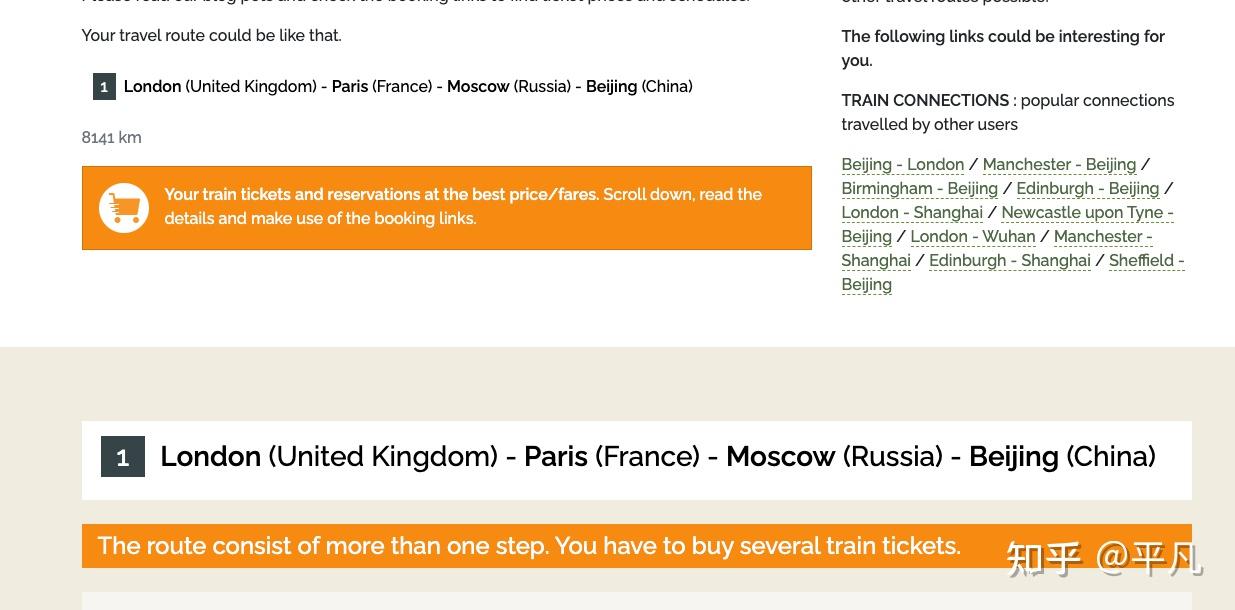The width and height of the screenshot is (1235, 610).
Task: Click the TRAIN CONNECTIONS heading text
Action: pyautogui.click(x=925, y=100)
